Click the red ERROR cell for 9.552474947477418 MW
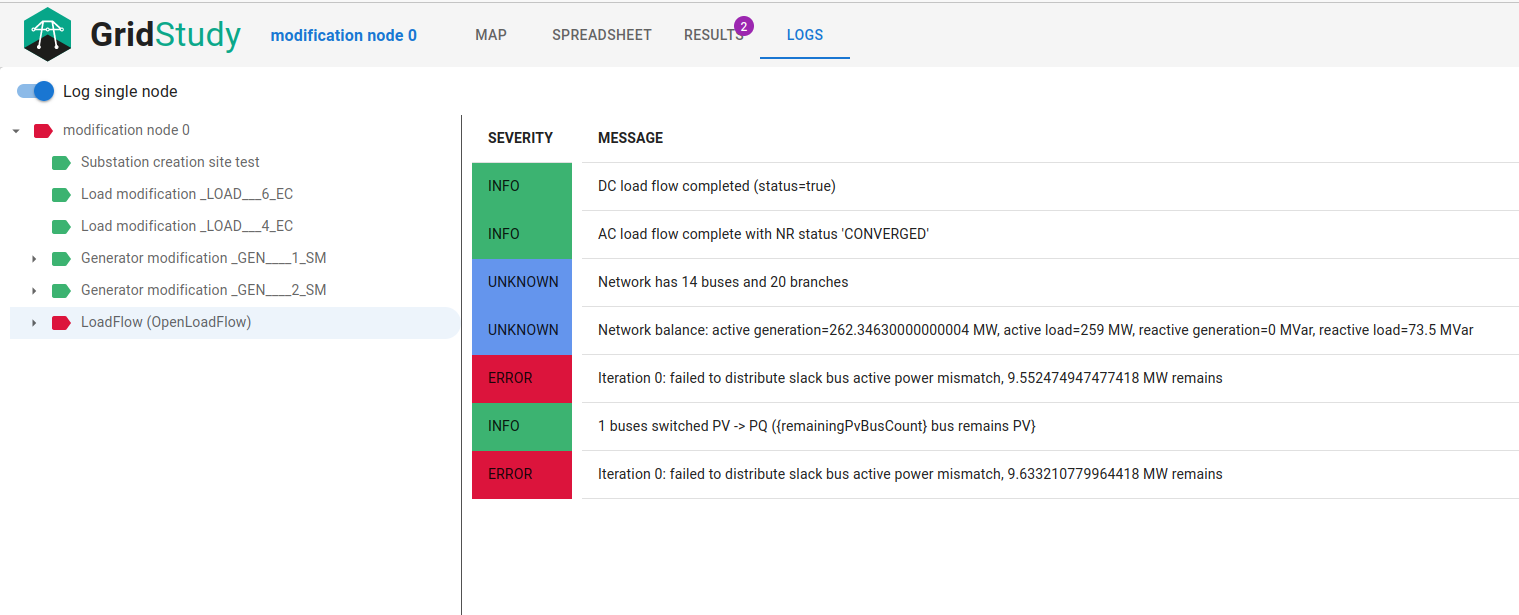 pos(522,379)
